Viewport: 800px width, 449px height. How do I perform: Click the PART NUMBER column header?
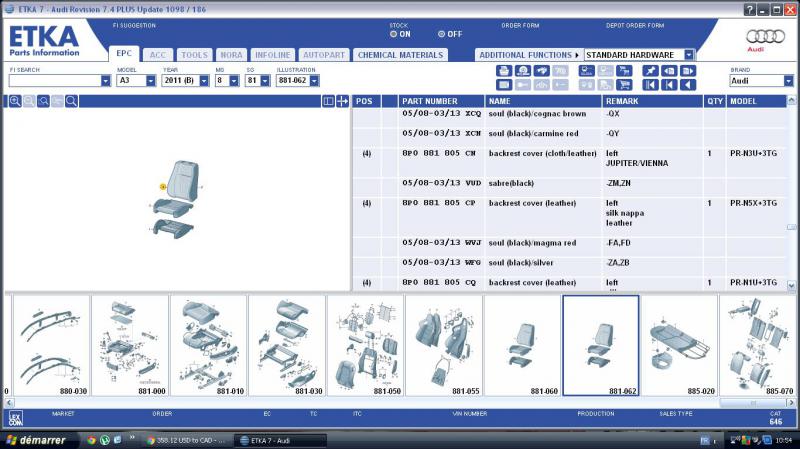click(x=441, y=101)
